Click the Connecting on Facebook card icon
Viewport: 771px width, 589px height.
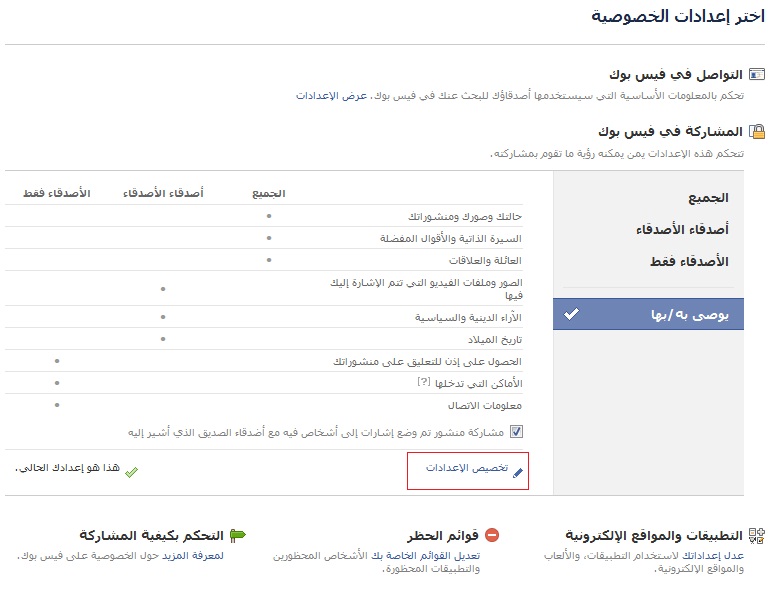(757, 75)
